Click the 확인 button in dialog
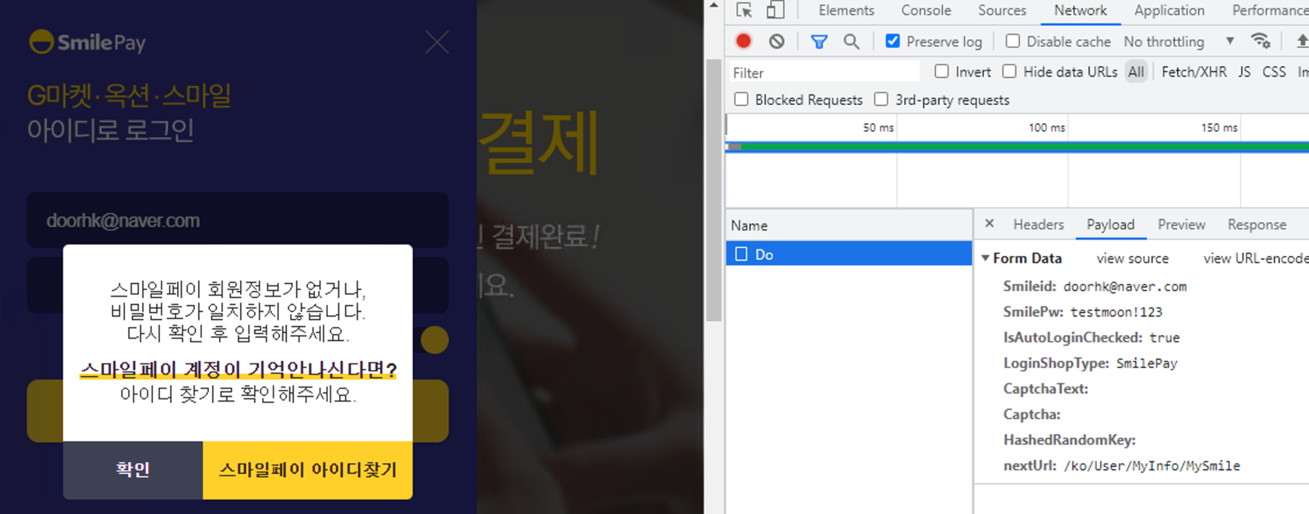The image size is (1309, 514). pos(133,469)
